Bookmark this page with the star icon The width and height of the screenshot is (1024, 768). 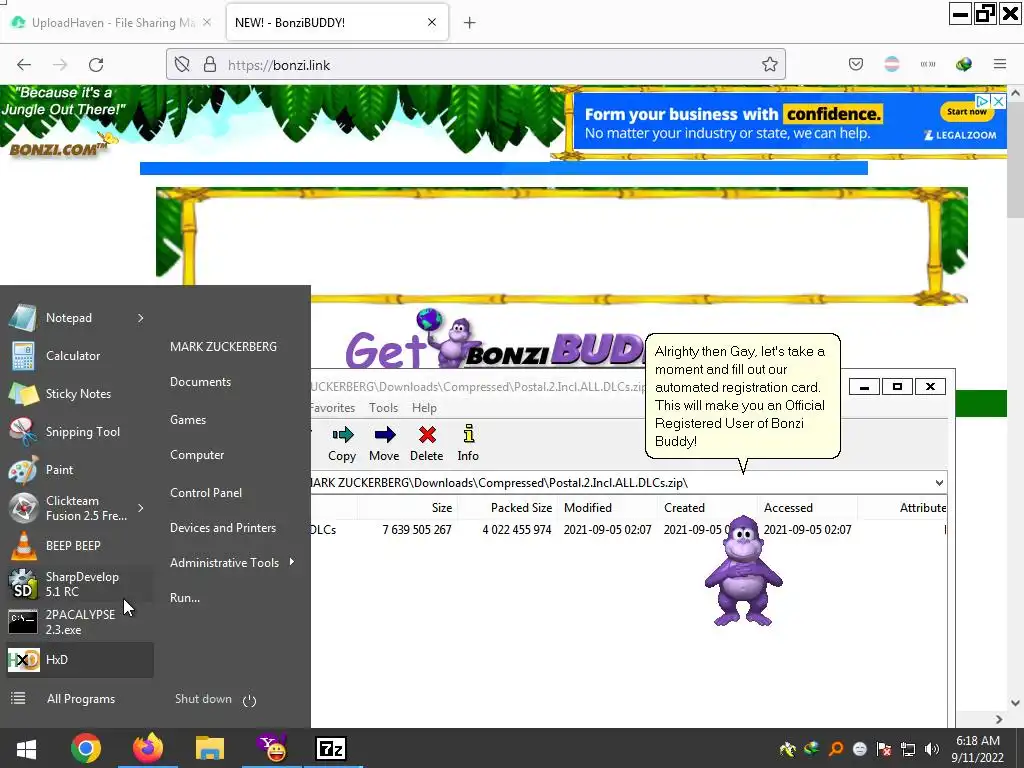[769, 65]
